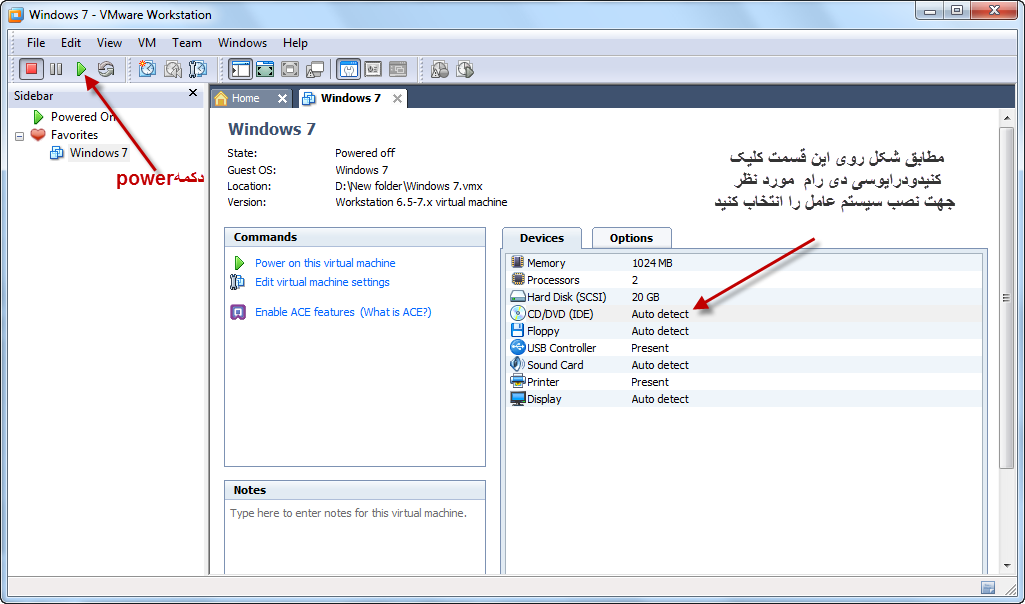The height and width of the screenshot is (604, 1025).
Task: Click the ACE features purple icon
Action: coord(239,312)
